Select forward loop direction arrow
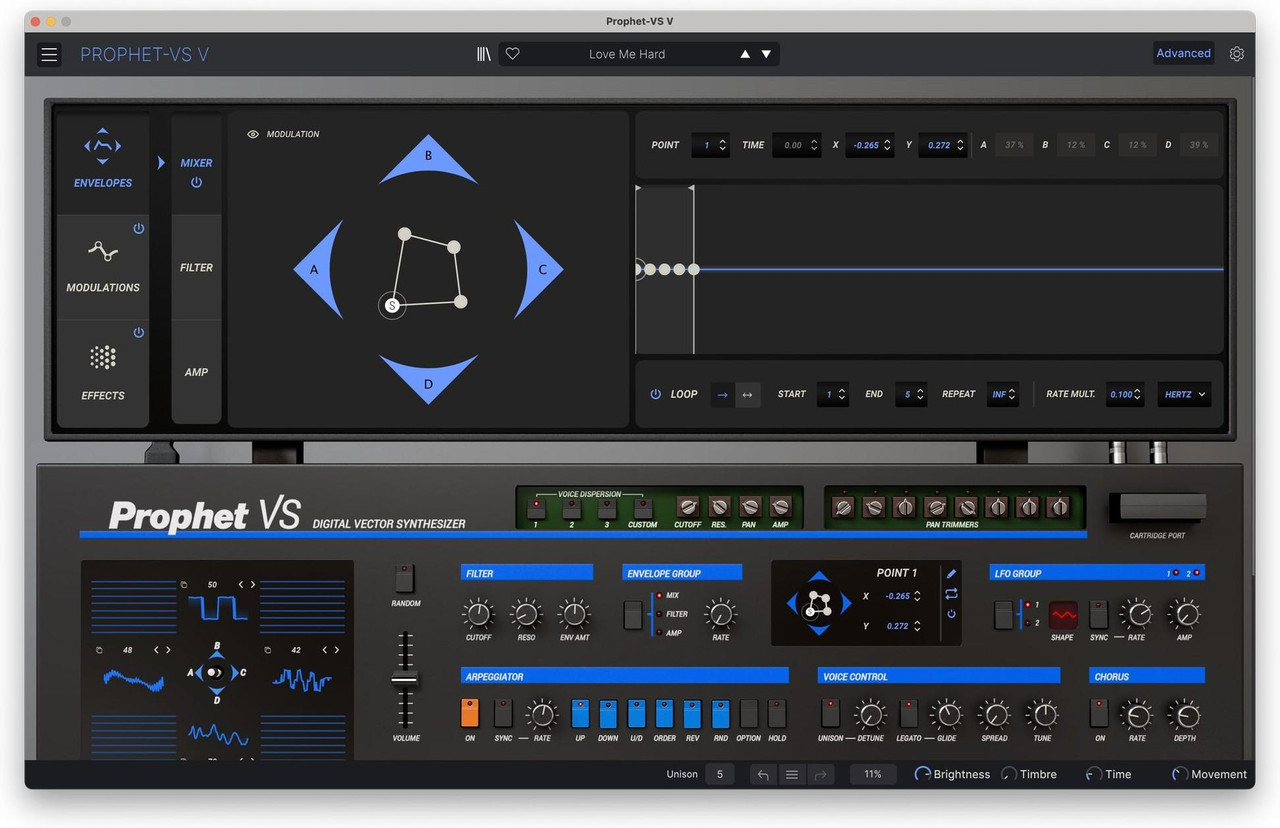Viewport: 1280px width, 828px height. point(722,394)
